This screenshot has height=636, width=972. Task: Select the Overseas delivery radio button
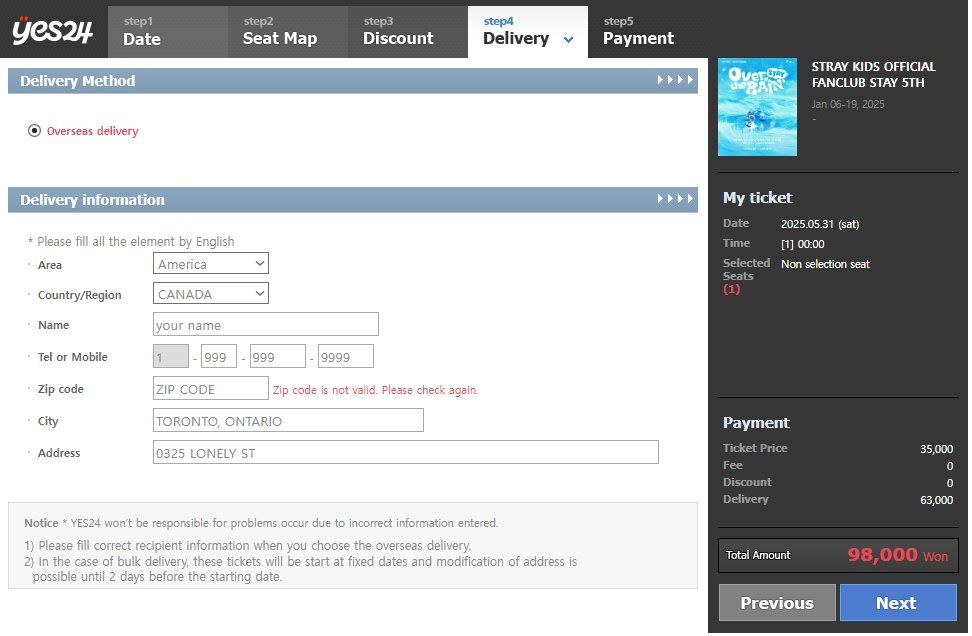(34, 131)
